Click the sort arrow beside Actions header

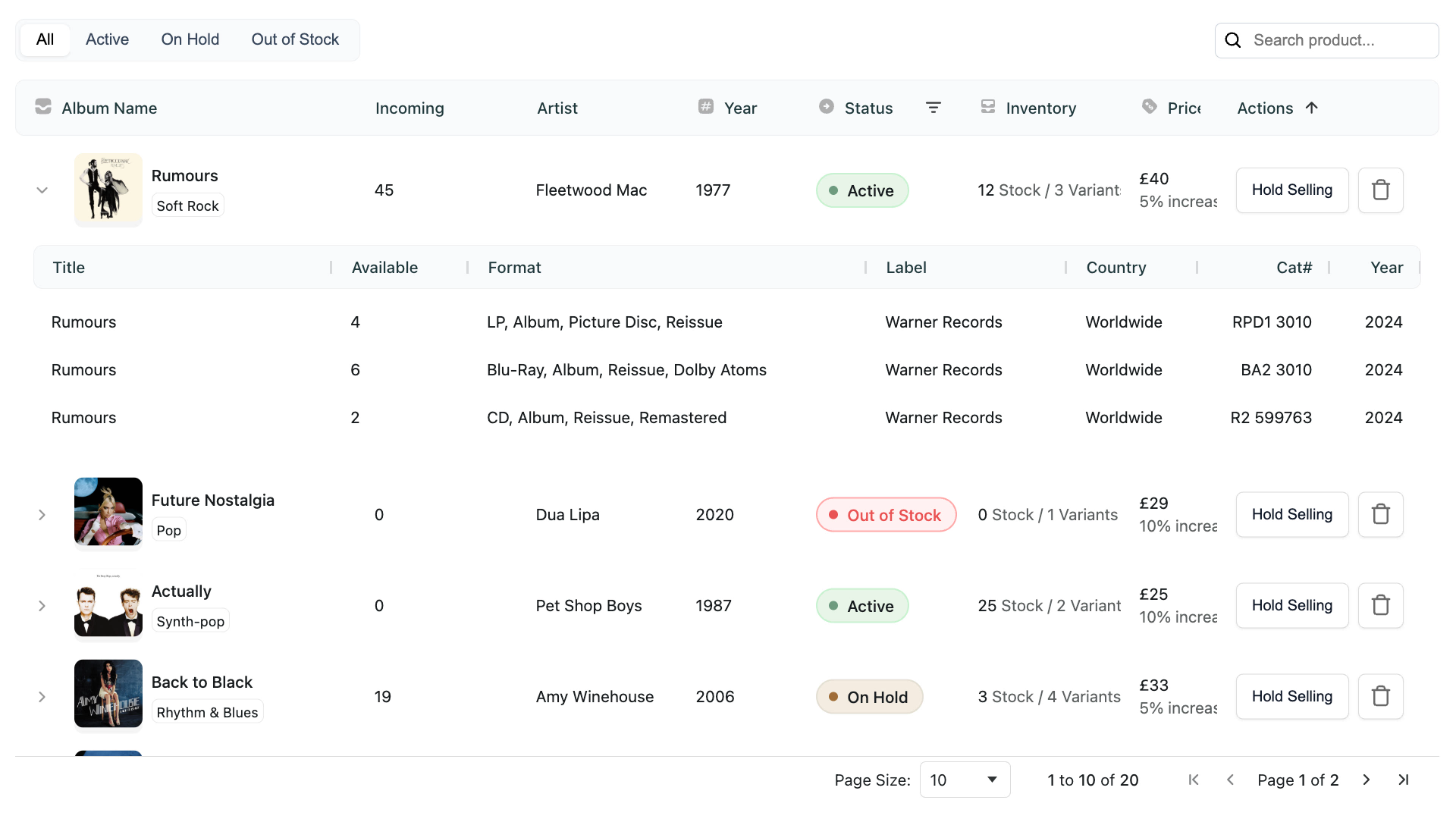[1311, 108]
